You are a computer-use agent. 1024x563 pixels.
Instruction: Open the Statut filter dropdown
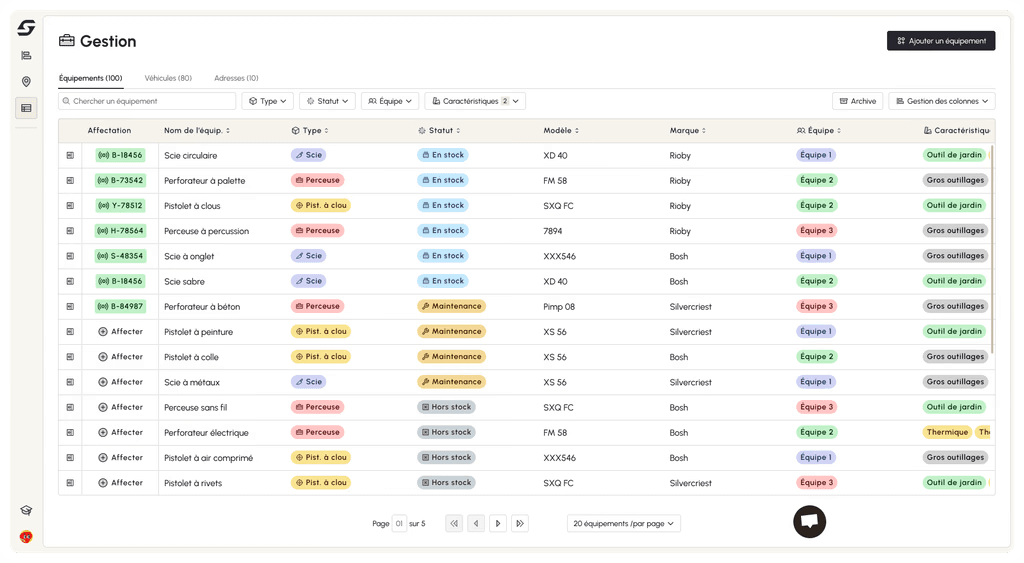click(327, 101)
